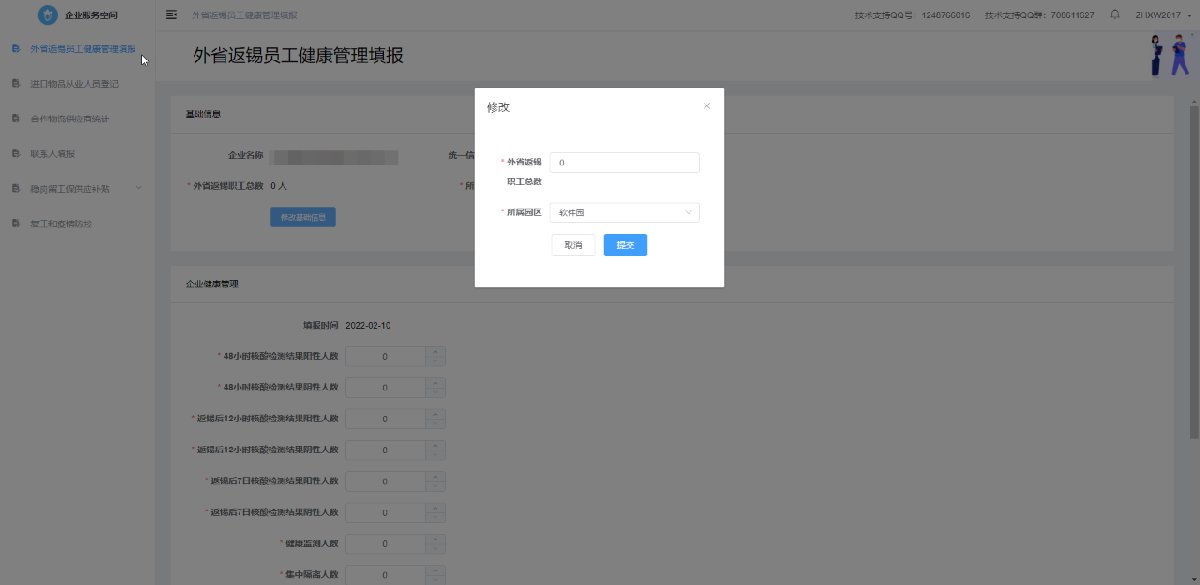Click the 取消 cancel button
This screenshot has height=585, width=1200.
pos(573,245)
